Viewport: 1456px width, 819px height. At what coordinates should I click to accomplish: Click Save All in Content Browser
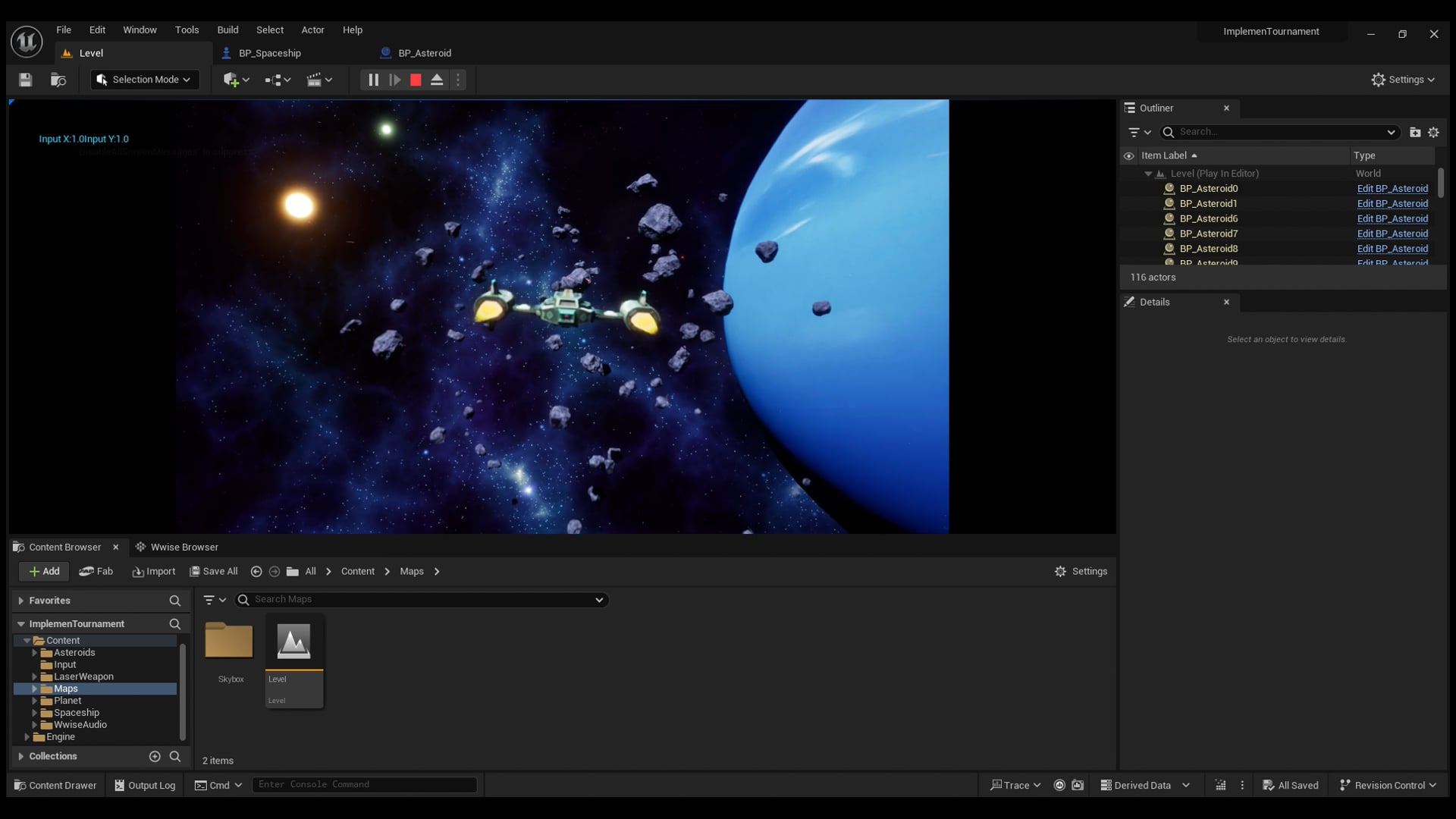click(x=214, y=571)
